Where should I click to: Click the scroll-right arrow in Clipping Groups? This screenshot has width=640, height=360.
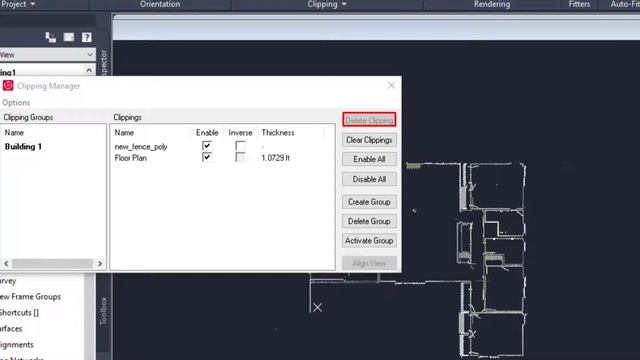pyautogui.click(x=100, y=264)
